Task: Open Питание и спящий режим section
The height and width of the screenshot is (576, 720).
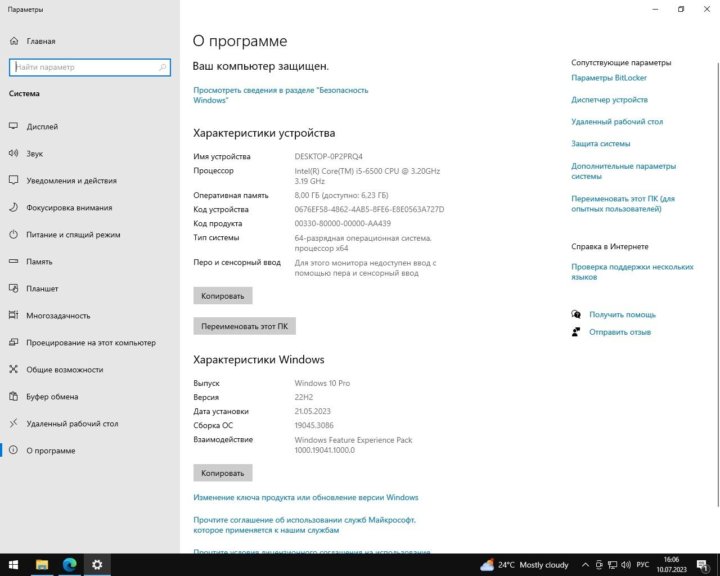Action: 73,235
